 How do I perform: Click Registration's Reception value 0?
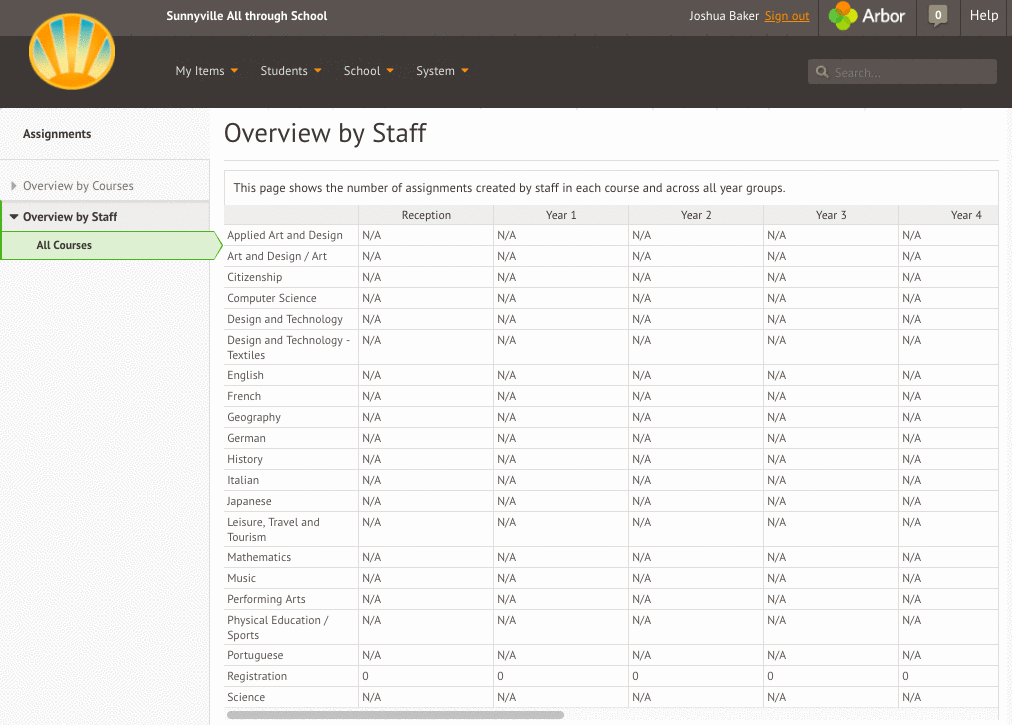[365, 676]
